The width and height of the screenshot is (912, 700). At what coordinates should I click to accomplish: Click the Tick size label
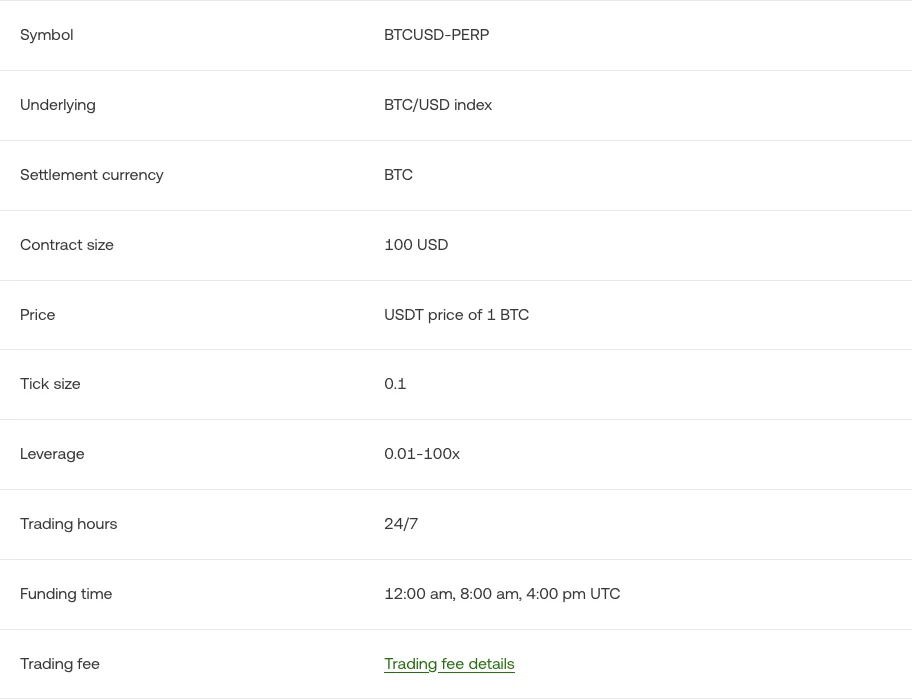click(x=50, y=384)
